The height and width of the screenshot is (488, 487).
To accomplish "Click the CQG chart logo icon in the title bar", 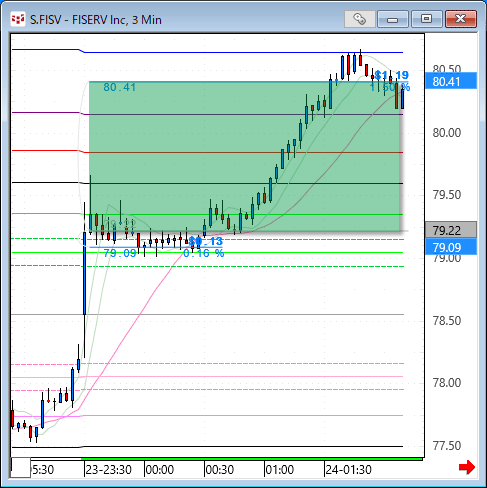I will (18, 20).
